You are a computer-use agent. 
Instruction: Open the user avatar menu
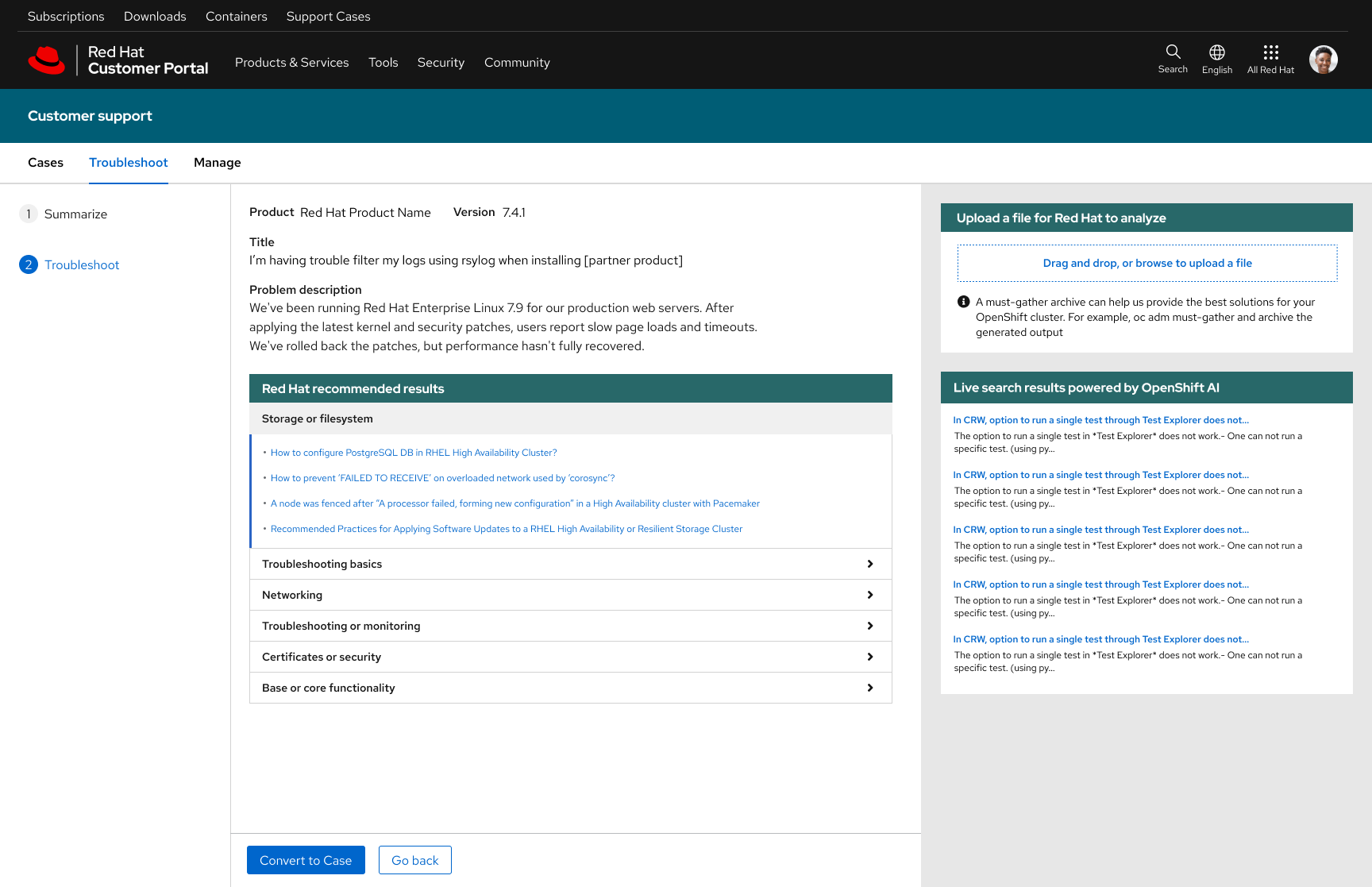point(1323,60)
